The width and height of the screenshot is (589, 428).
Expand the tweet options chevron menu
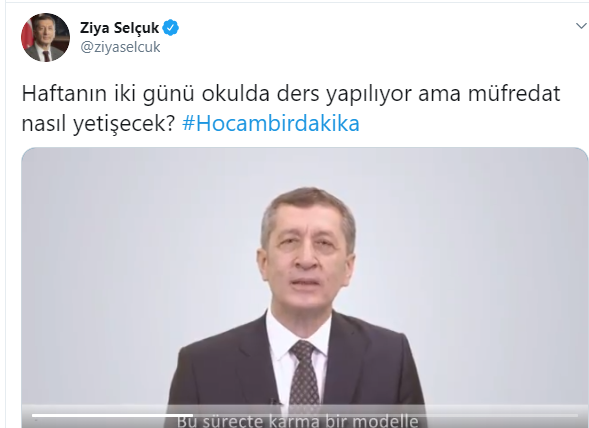click(x=581, y=26)
